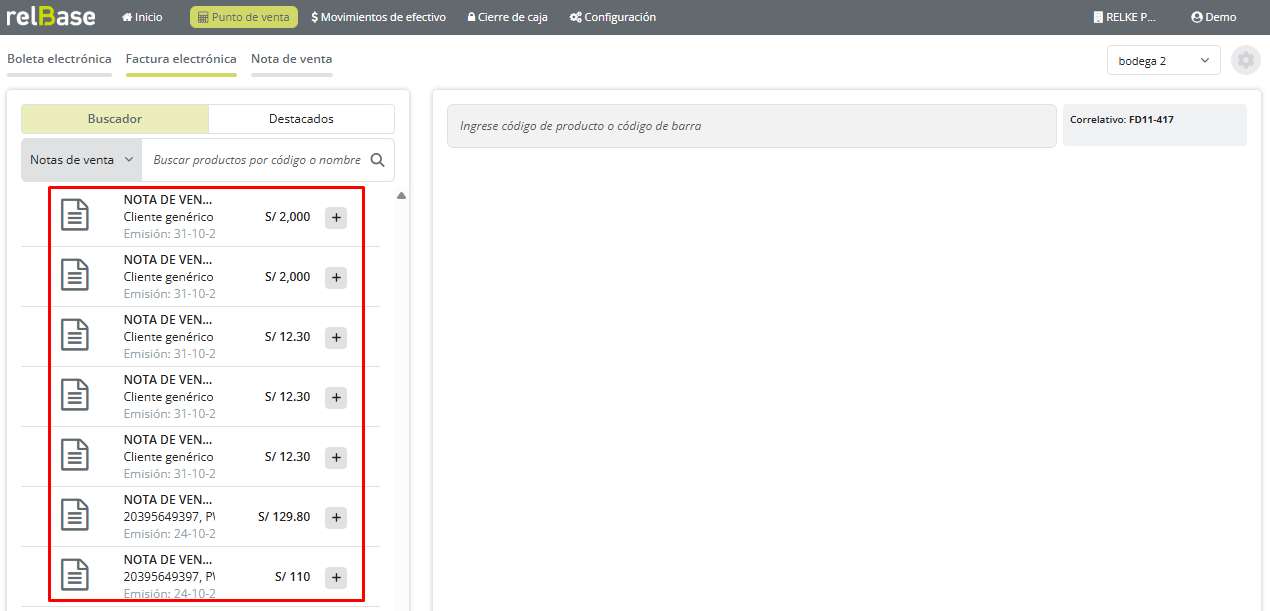Click the document icon of the S/ 110 note
The image size is (1270, 611).
click(x=75, y=575)
